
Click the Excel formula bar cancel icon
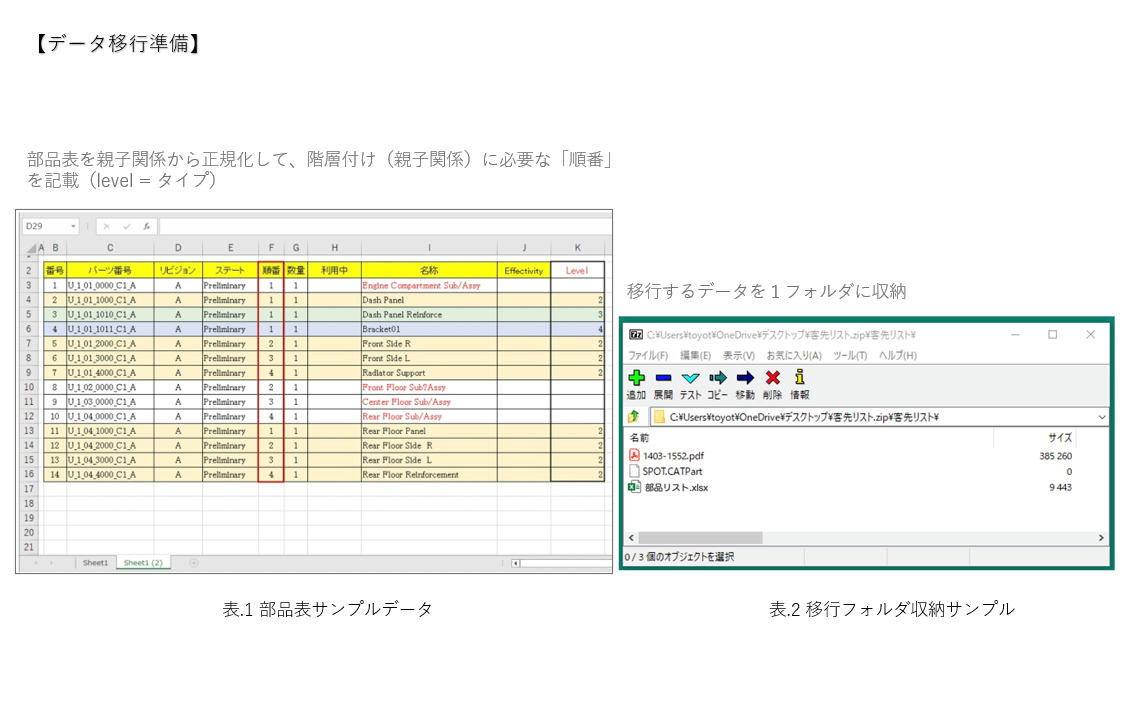point(106,226)
